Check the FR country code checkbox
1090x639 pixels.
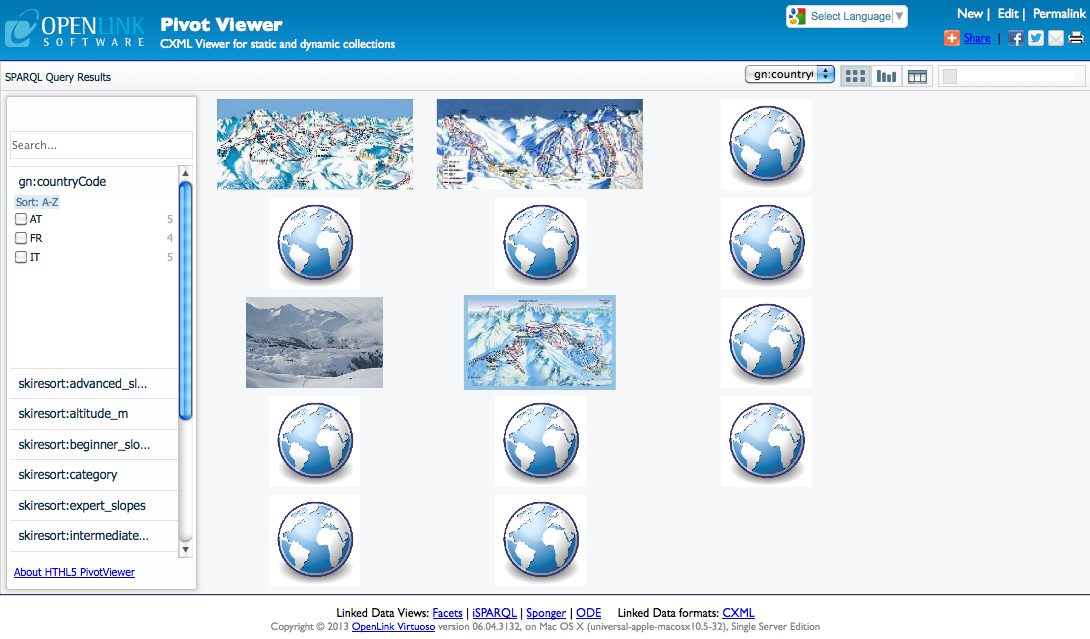click(x=21, y=238)
